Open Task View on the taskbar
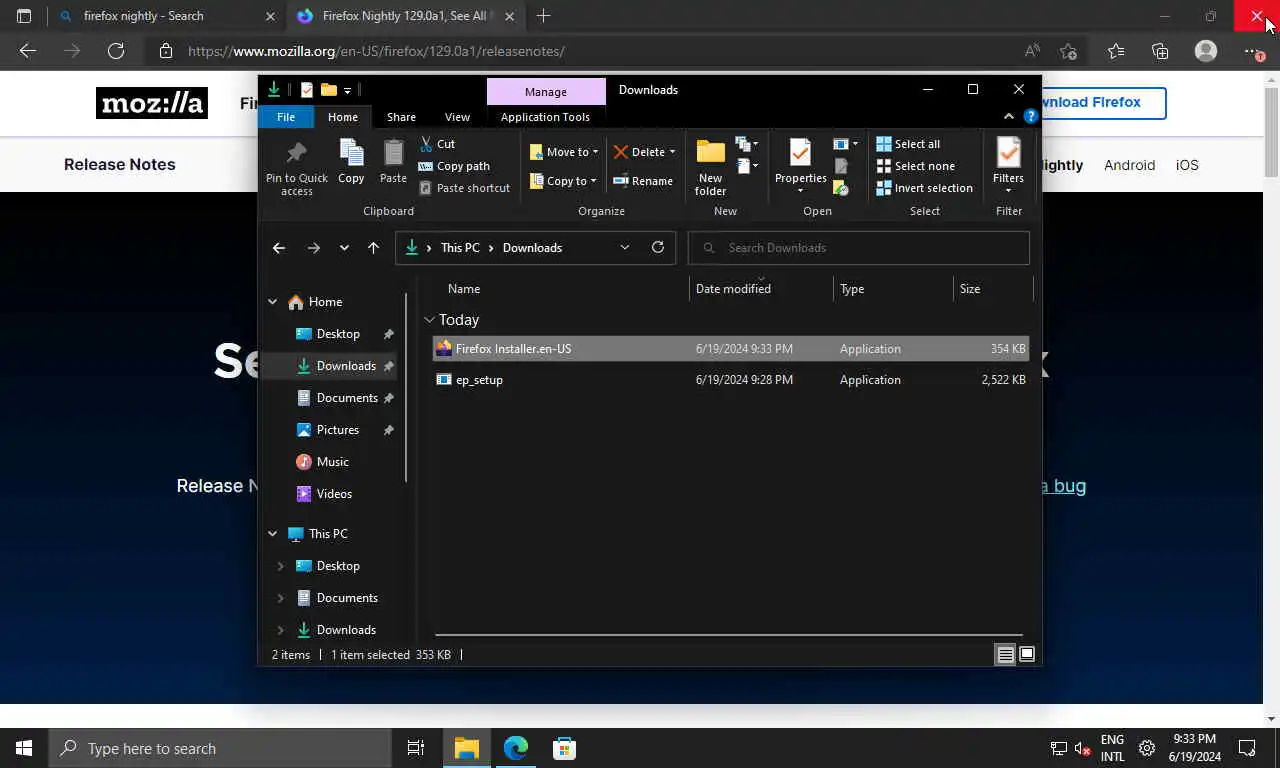 (x=416, y=748)
